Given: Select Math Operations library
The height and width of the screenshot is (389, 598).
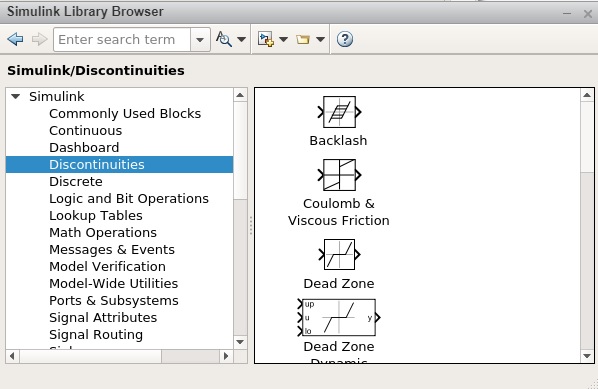Looking at the screenshot, I should tap(103, 233).
